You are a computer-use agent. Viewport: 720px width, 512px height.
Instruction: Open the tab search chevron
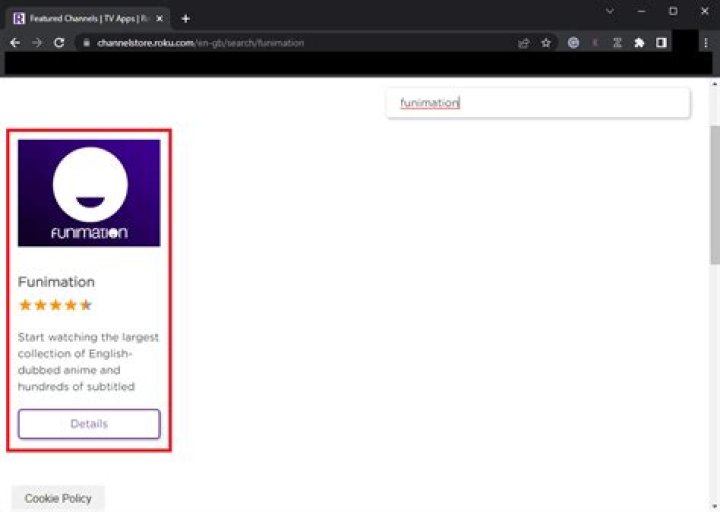pyautogui.click(x=610, y=11)
